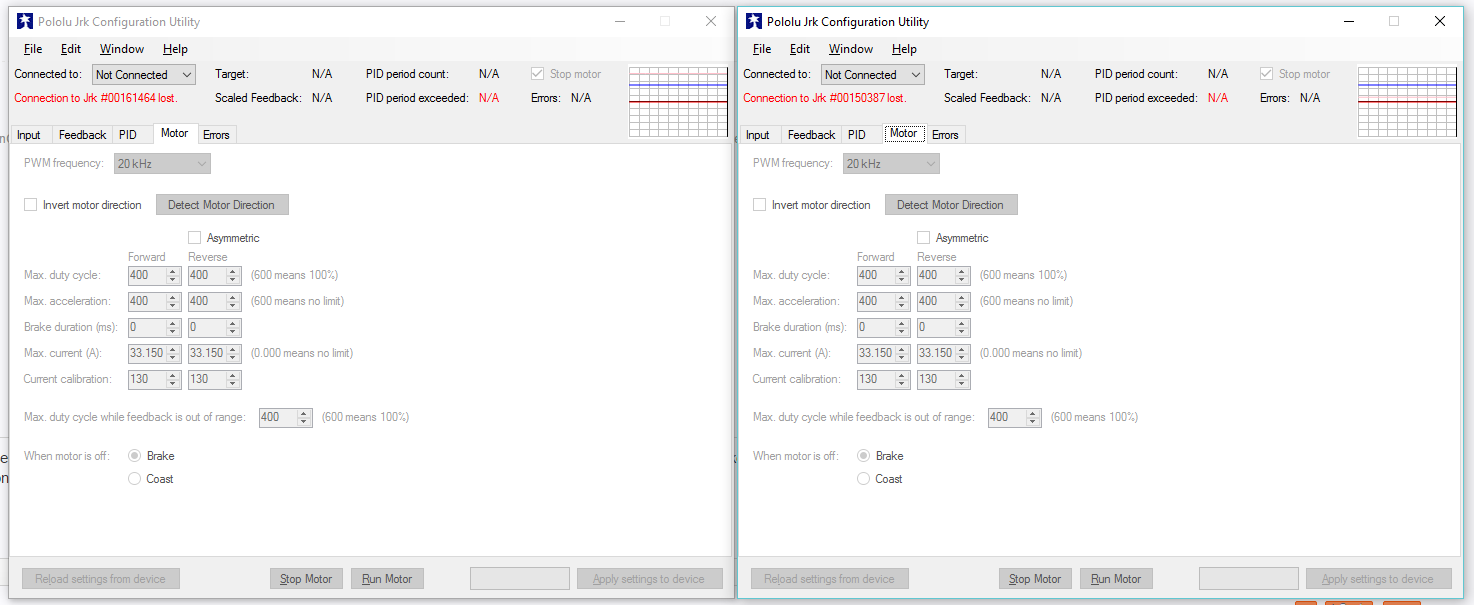
Task: Click the Stop Motor button in the #00161464 window
Action: pyautogui.click(x=306, y=579)
